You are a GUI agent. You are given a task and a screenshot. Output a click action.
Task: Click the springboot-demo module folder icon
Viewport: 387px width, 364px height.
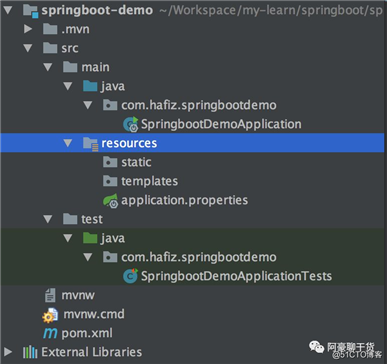[x=31, y=11]
